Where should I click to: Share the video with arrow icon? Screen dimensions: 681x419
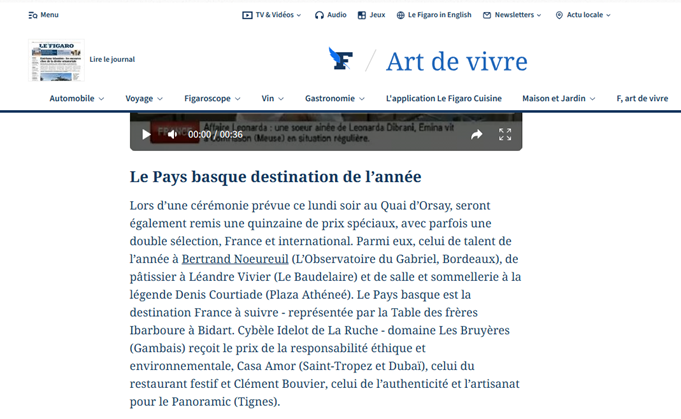click(x=477, y=134)
